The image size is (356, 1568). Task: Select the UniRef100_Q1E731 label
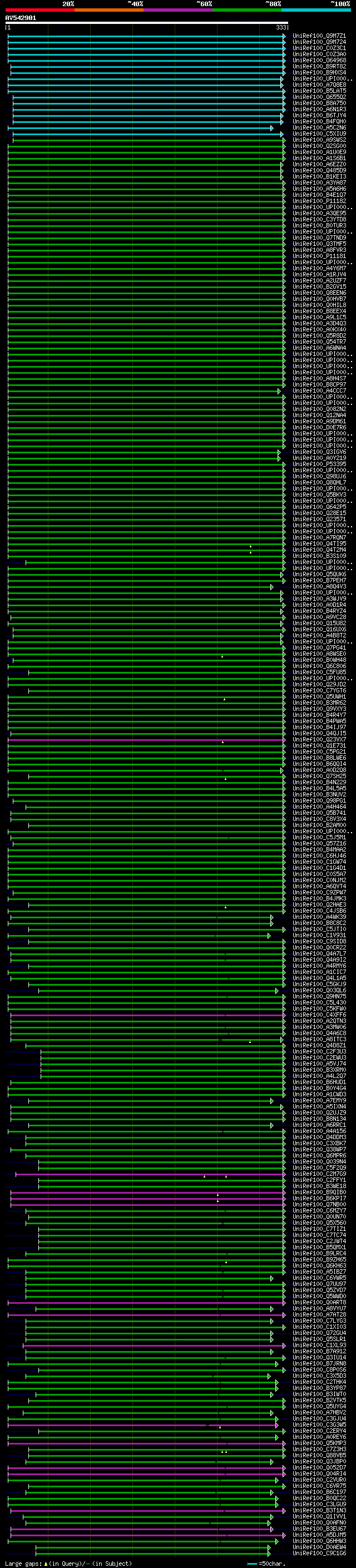coord(319,745)
